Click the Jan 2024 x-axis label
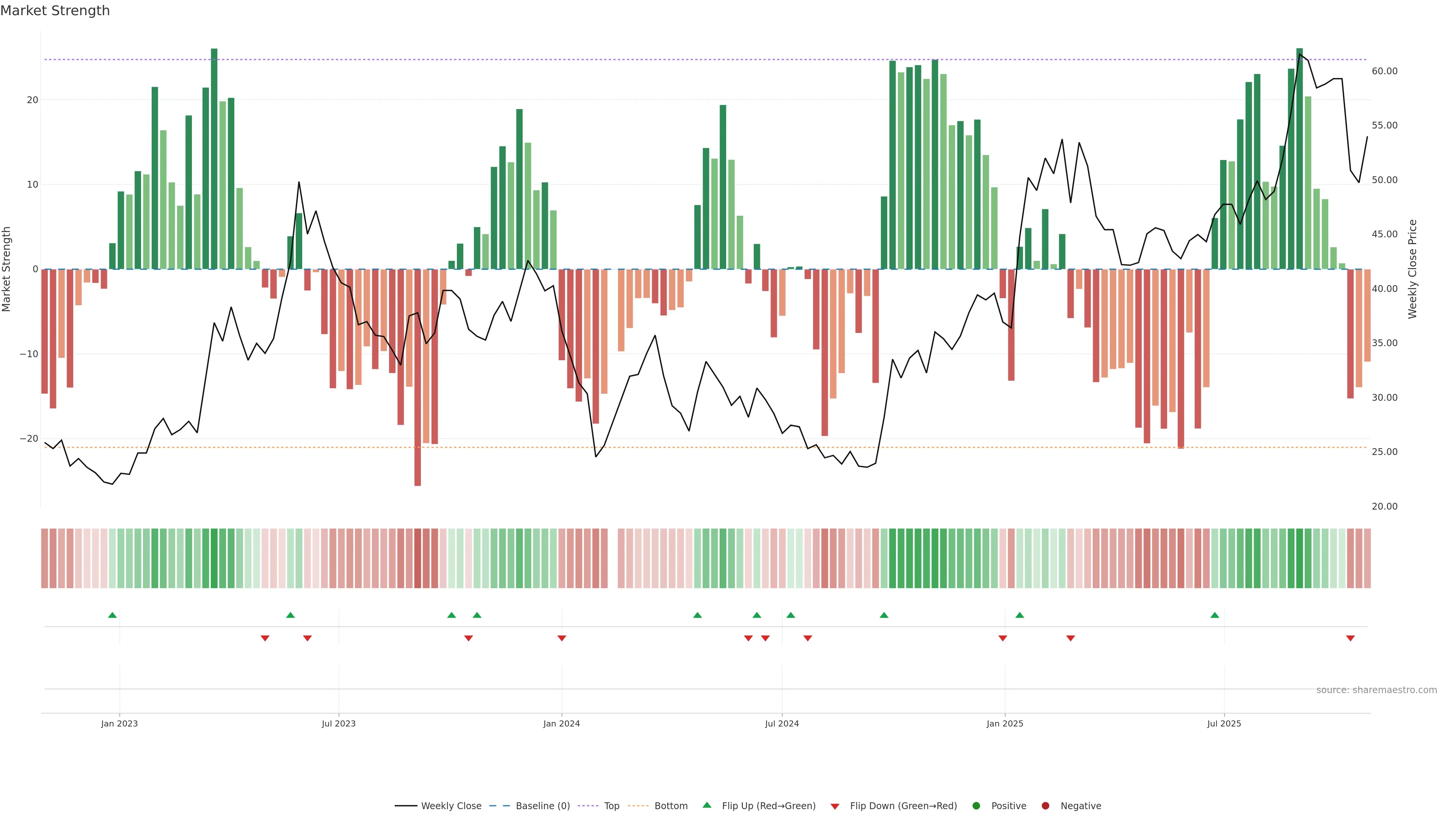Screen dimensions: 1456x819 click(x=561, y=723)
